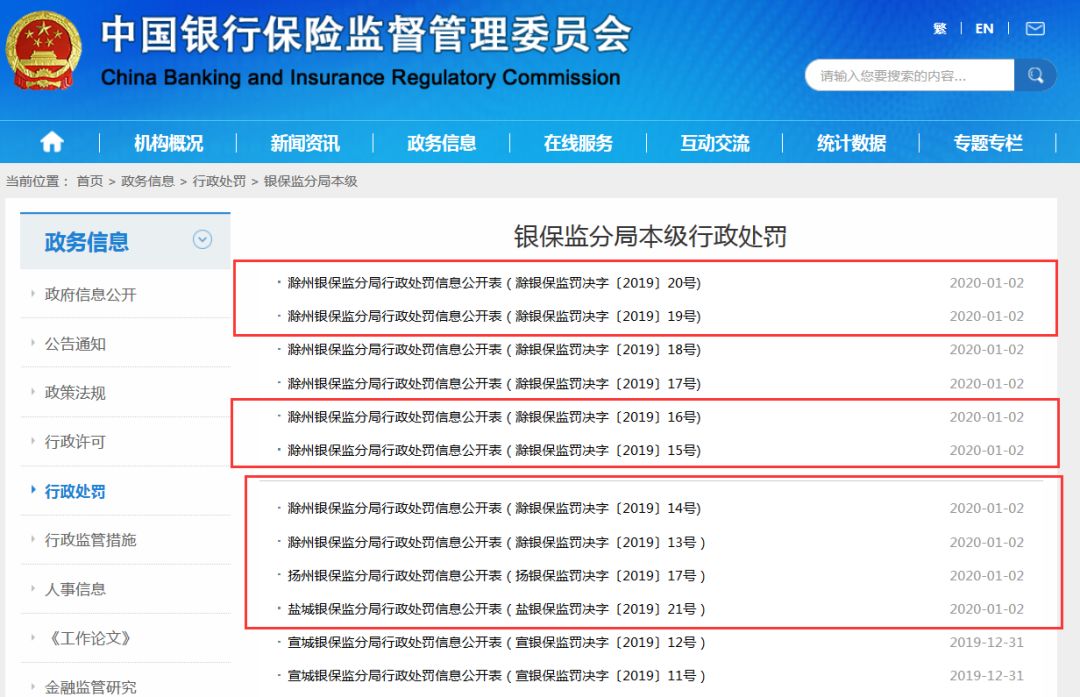Click the 2020-01-02 date of 20号 row
Screen dimensions: 1080x697
pos(986,283)
